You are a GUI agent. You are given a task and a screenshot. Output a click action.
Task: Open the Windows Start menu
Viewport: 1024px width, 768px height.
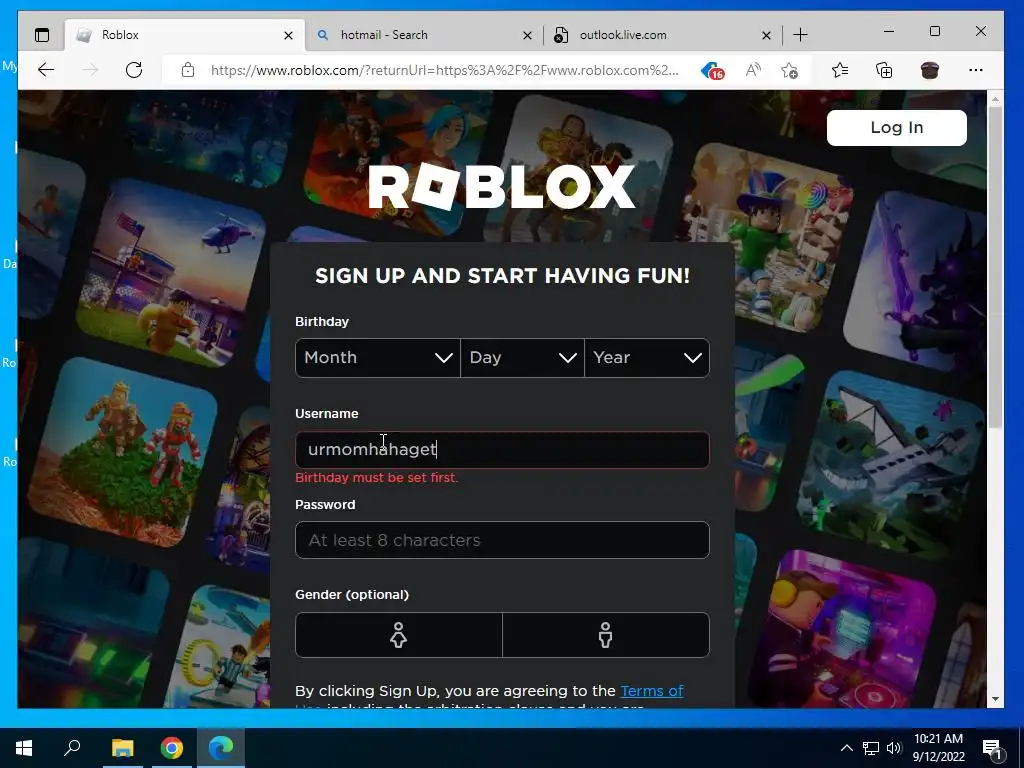24,748
